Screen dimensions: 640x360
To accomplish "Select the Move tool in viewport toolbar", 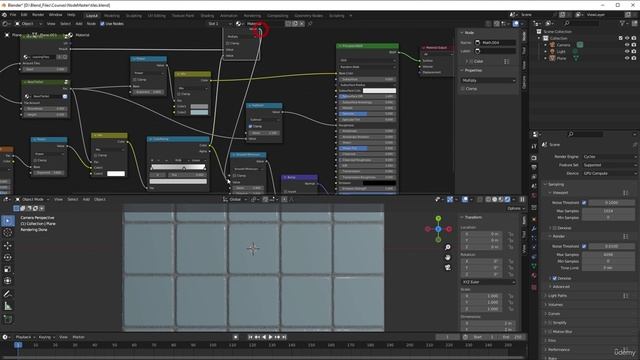I will [x=8, y=245].
